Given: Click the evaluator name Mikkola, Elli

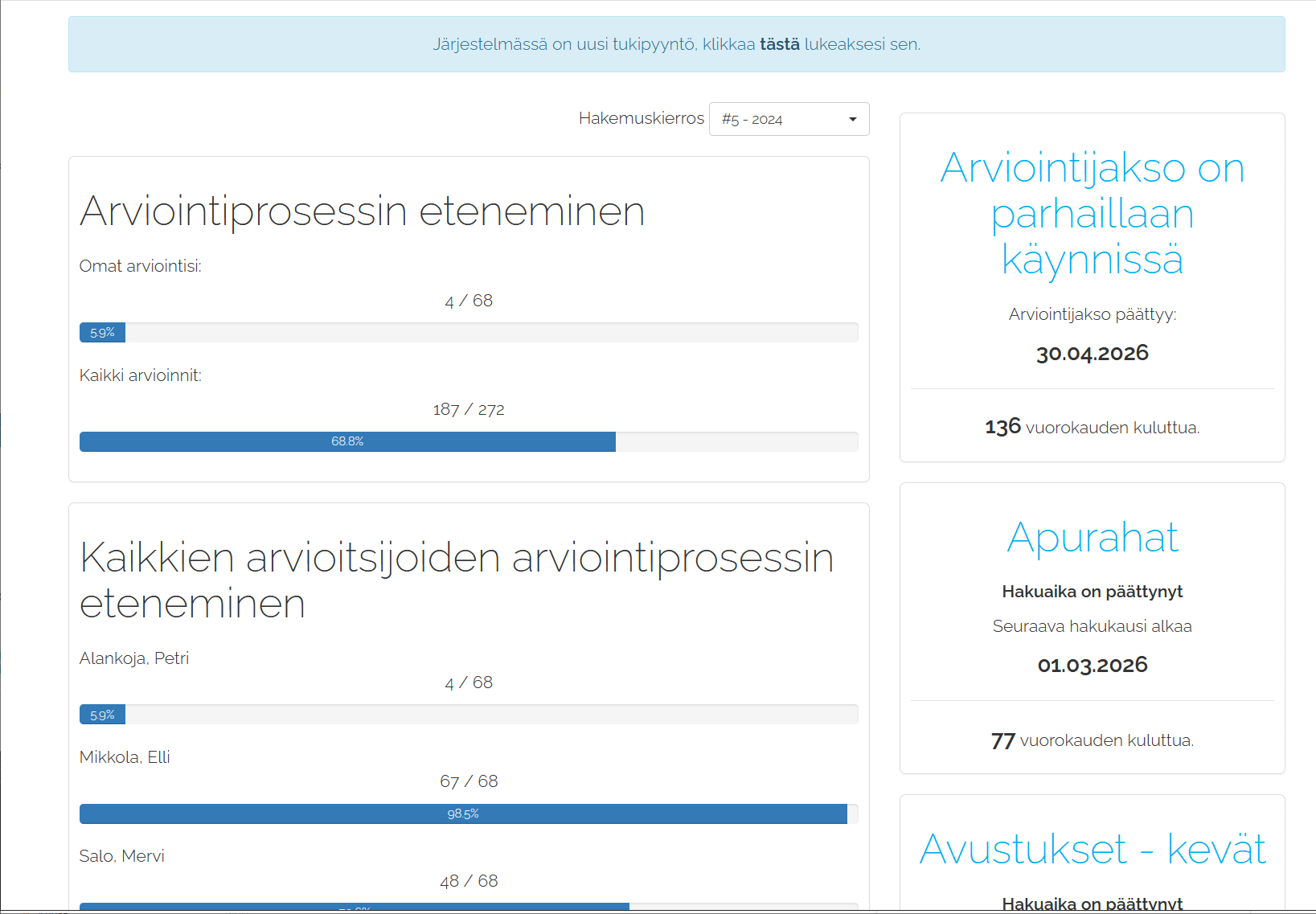Looking at the screenshot, I should click(x=125, y=757).
